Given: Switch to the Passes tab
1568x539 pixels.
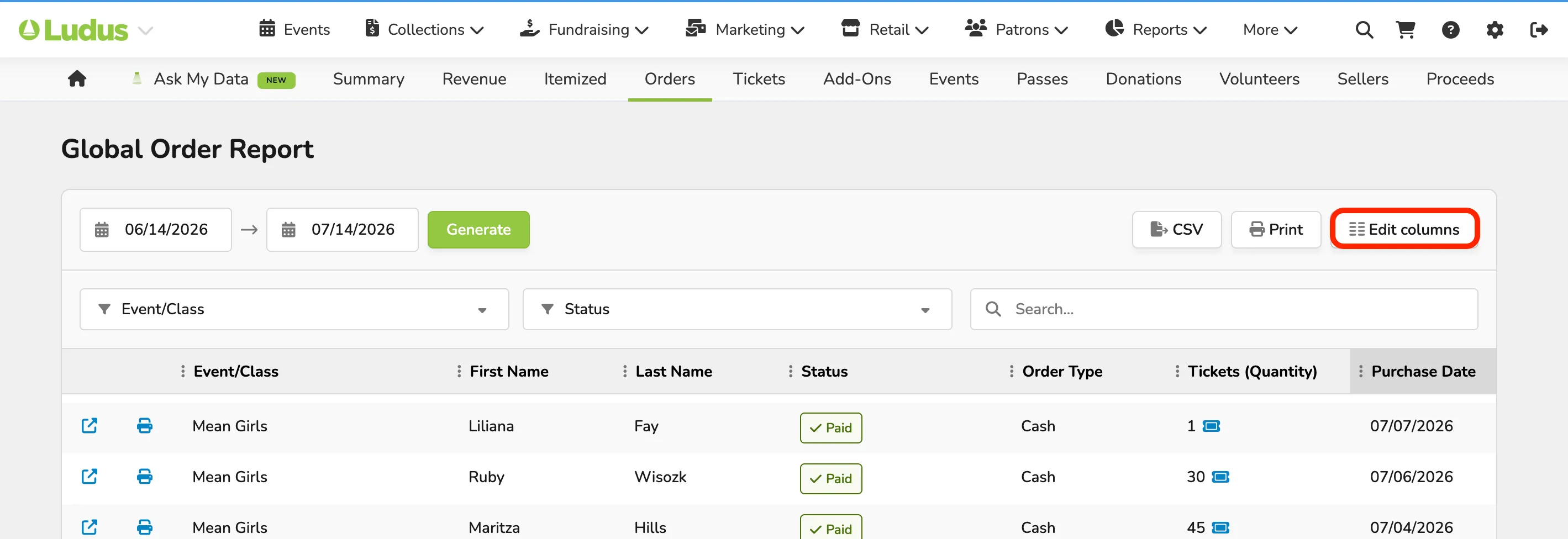Looking at the screenshot, I should tap(1042, 79).
